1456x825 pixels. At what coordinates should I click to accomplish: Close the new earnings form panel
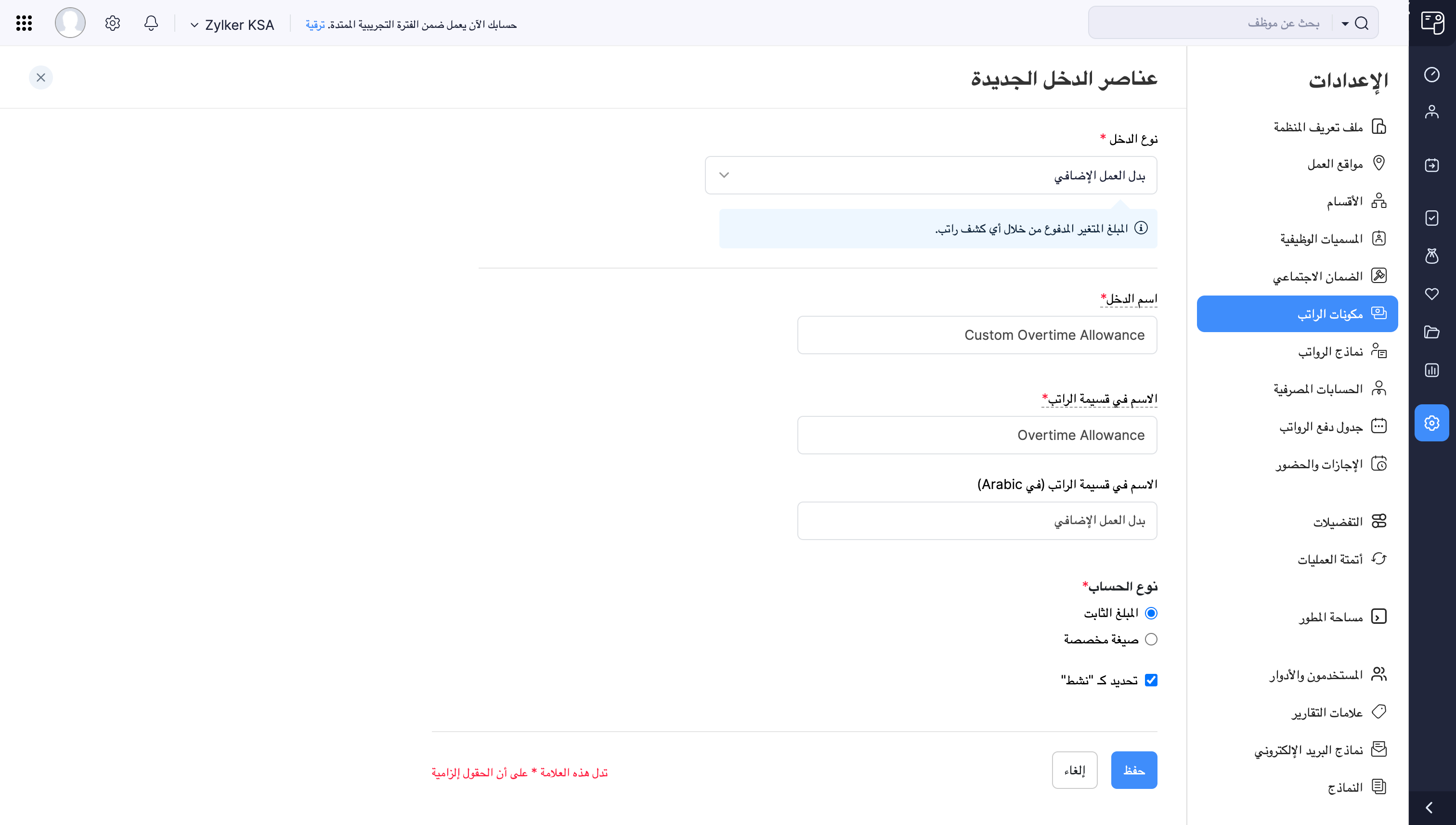pyautogui.click(x=41, y=77)
